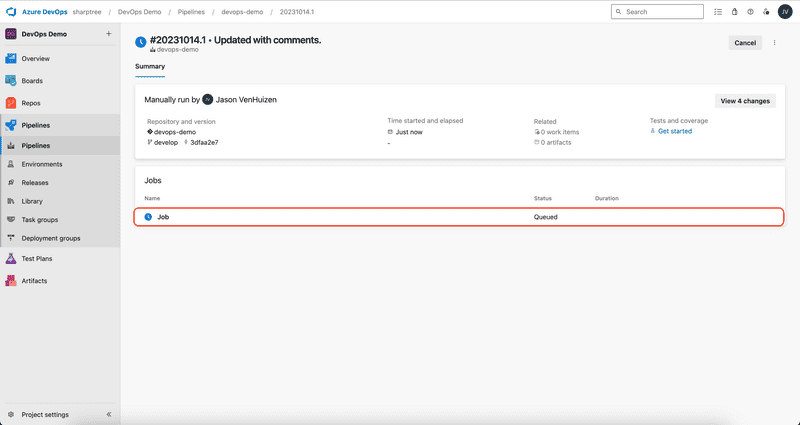The width and height of the screenshot is (800, 425).
Task: Click the devops-demo pipeline name under title
Action: (178, 49)
